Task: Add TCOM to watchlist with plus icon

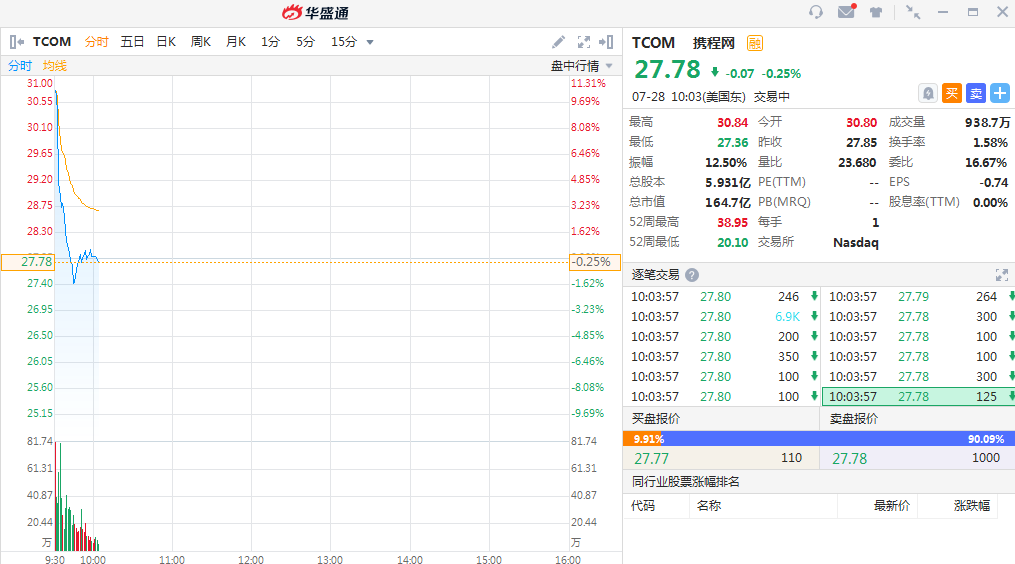Action: (x=1000, y=93)
